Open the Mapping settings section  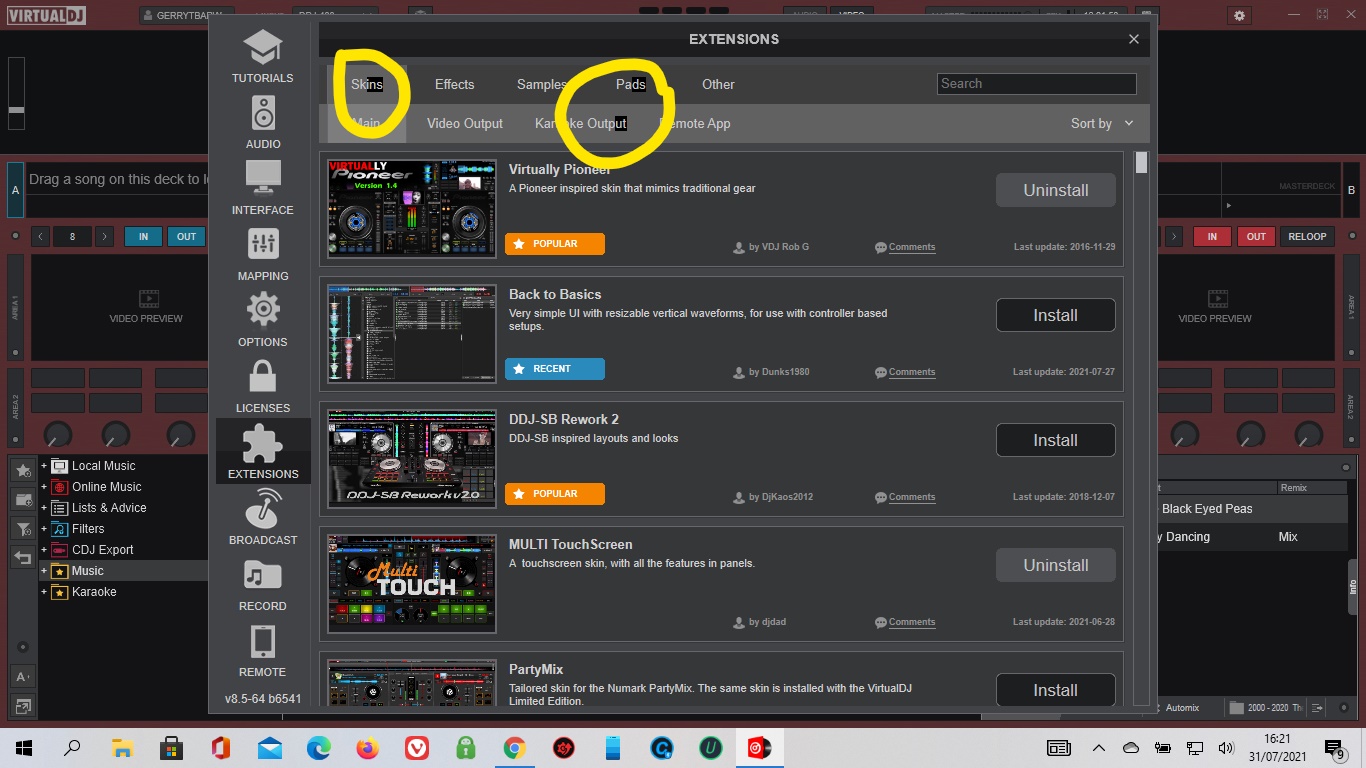click(x=263, y=255)
